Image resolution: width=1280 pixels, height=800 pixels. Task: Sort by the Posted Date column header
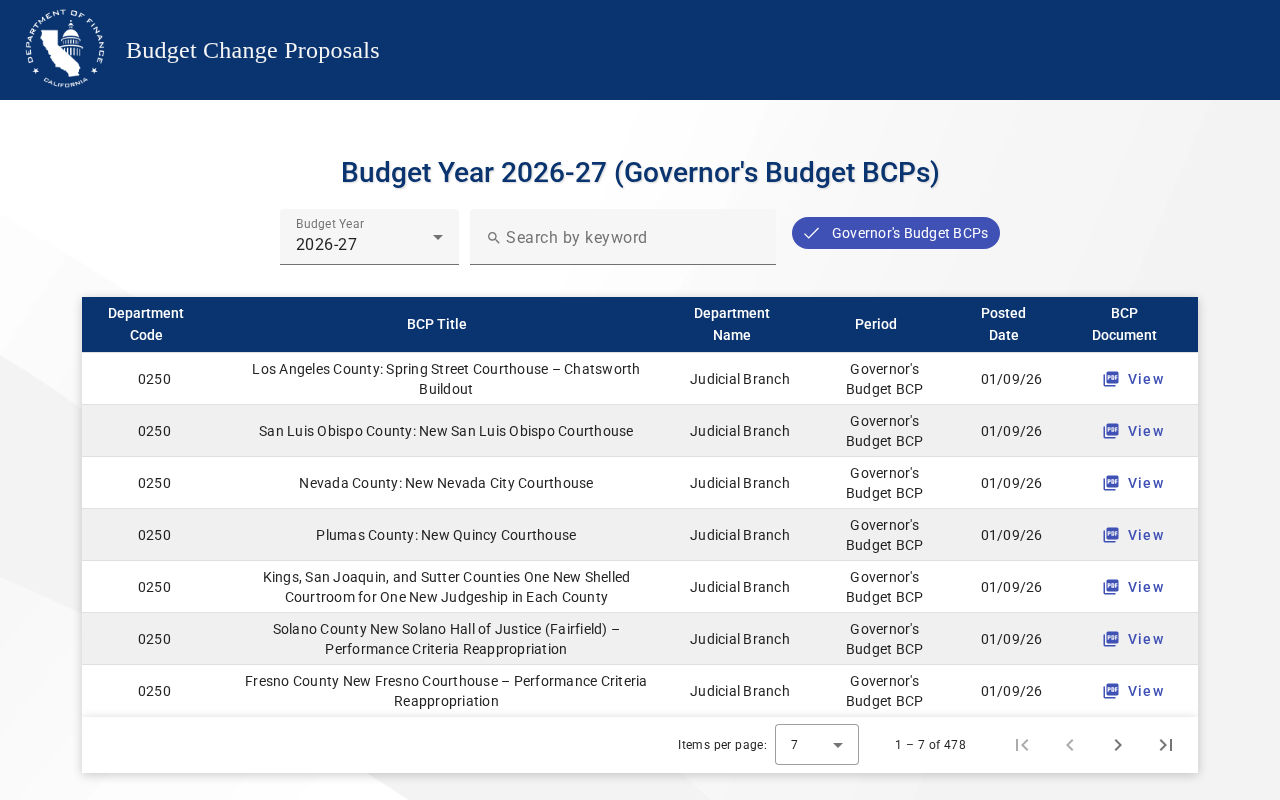click(1003, 324)
